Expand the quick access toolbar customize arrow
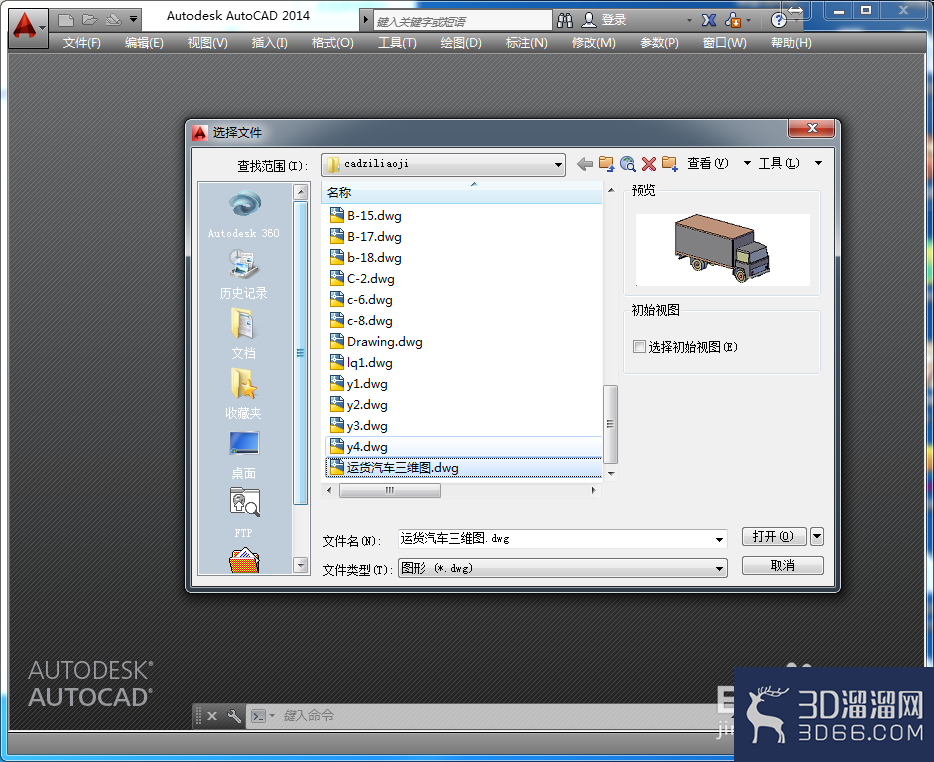Viewport: 934px width, 762px height. [x=133, y=20]
